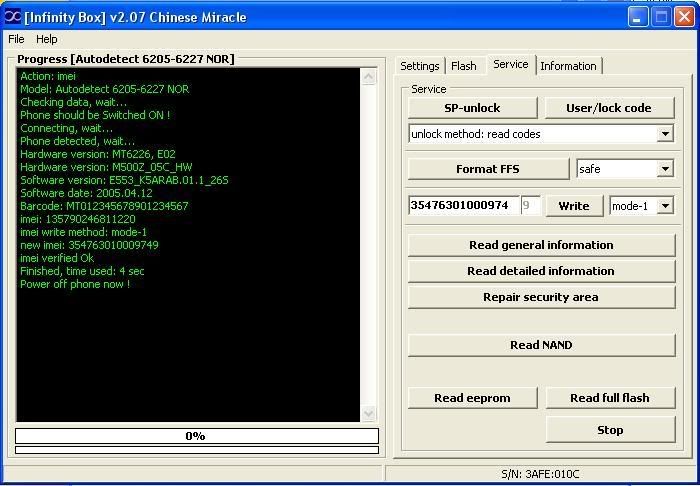Click the Format FFS button
Screen dimensions: 700x486
[x=488, y=169]
